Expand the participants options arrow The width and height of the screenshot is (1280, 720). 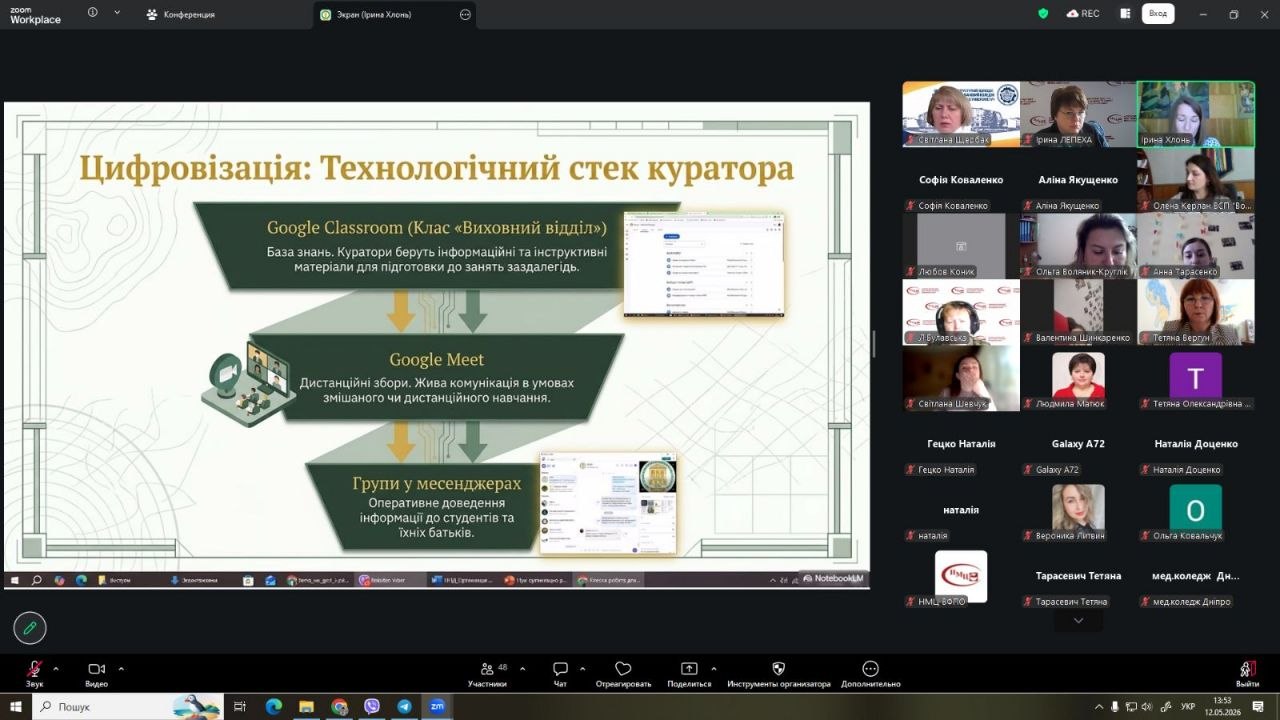coord(521,668)
